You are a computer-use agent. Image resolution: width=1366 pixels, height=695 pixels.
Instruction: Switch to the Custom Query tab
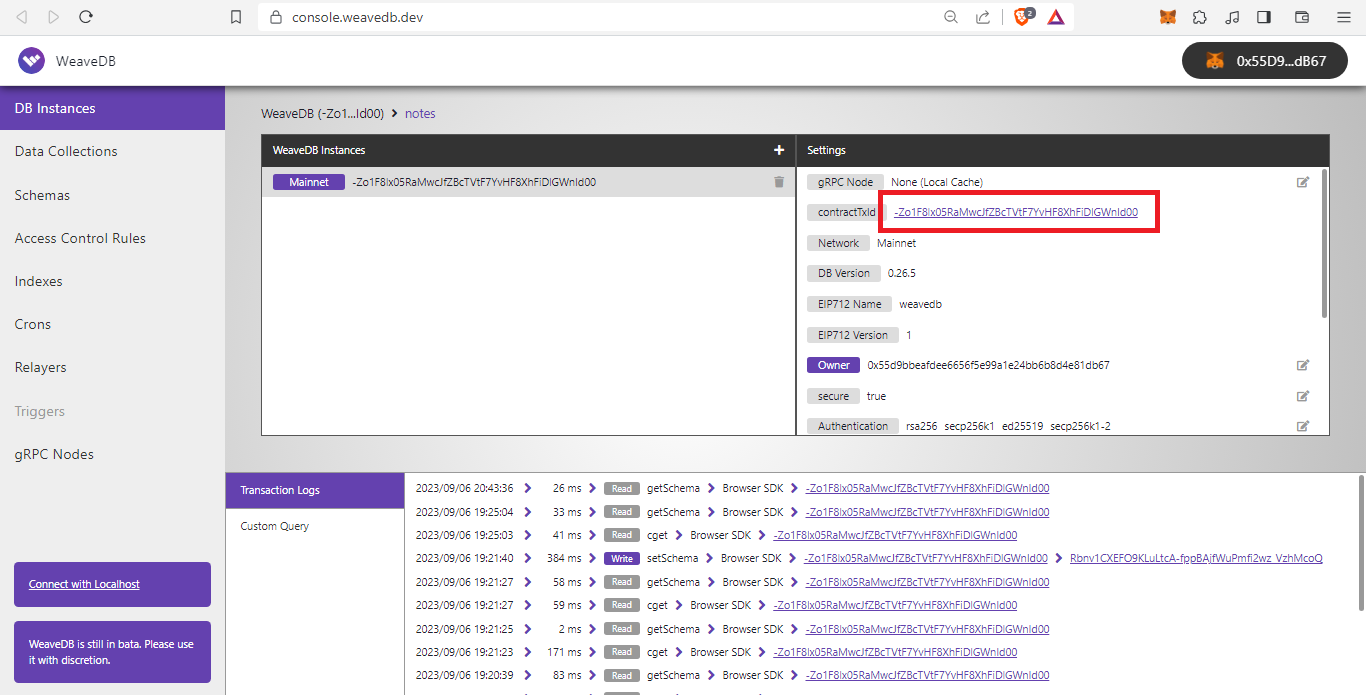(275, 526)
